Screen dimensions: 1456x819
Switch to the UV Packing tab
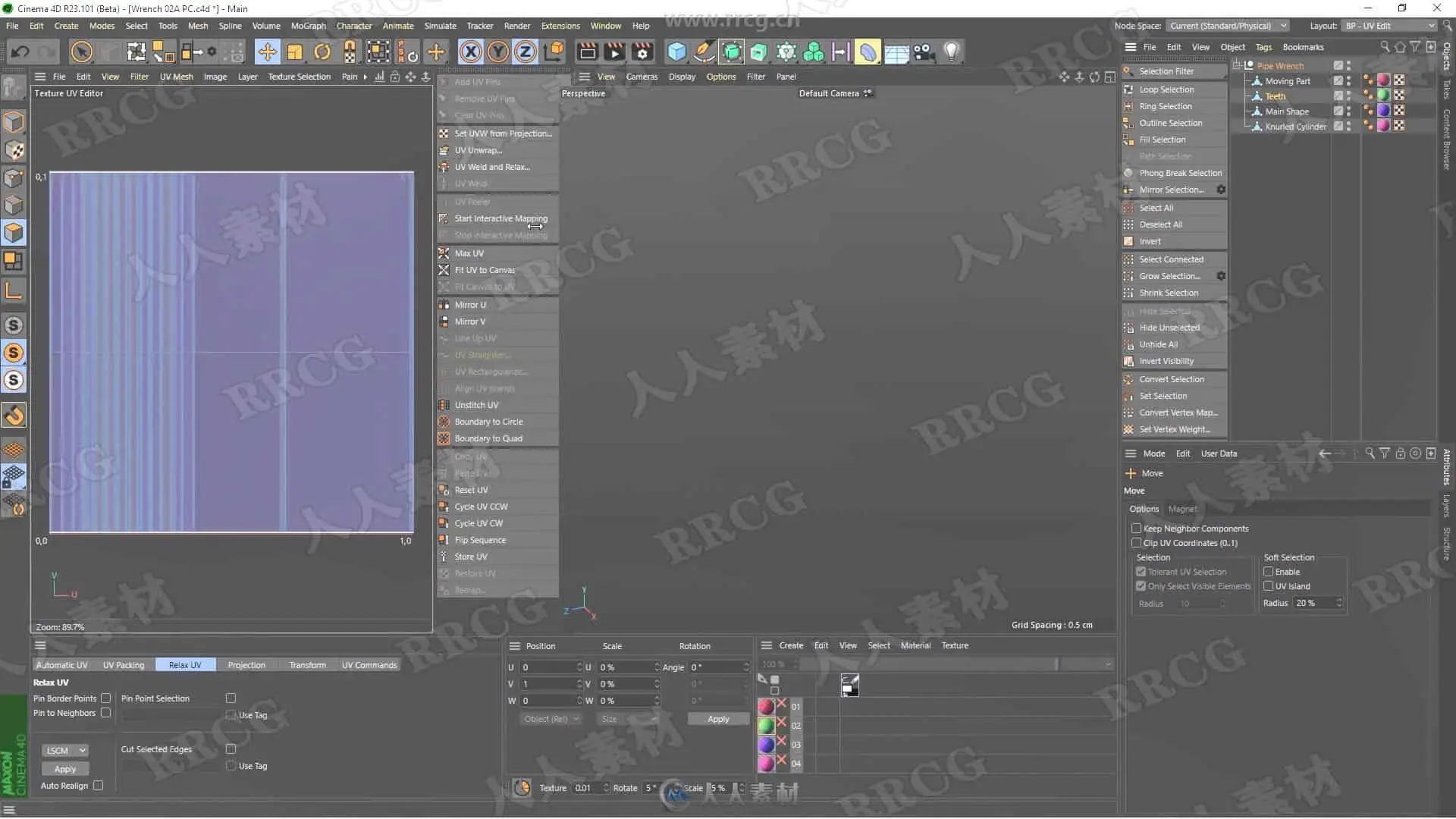click(124, 665)
